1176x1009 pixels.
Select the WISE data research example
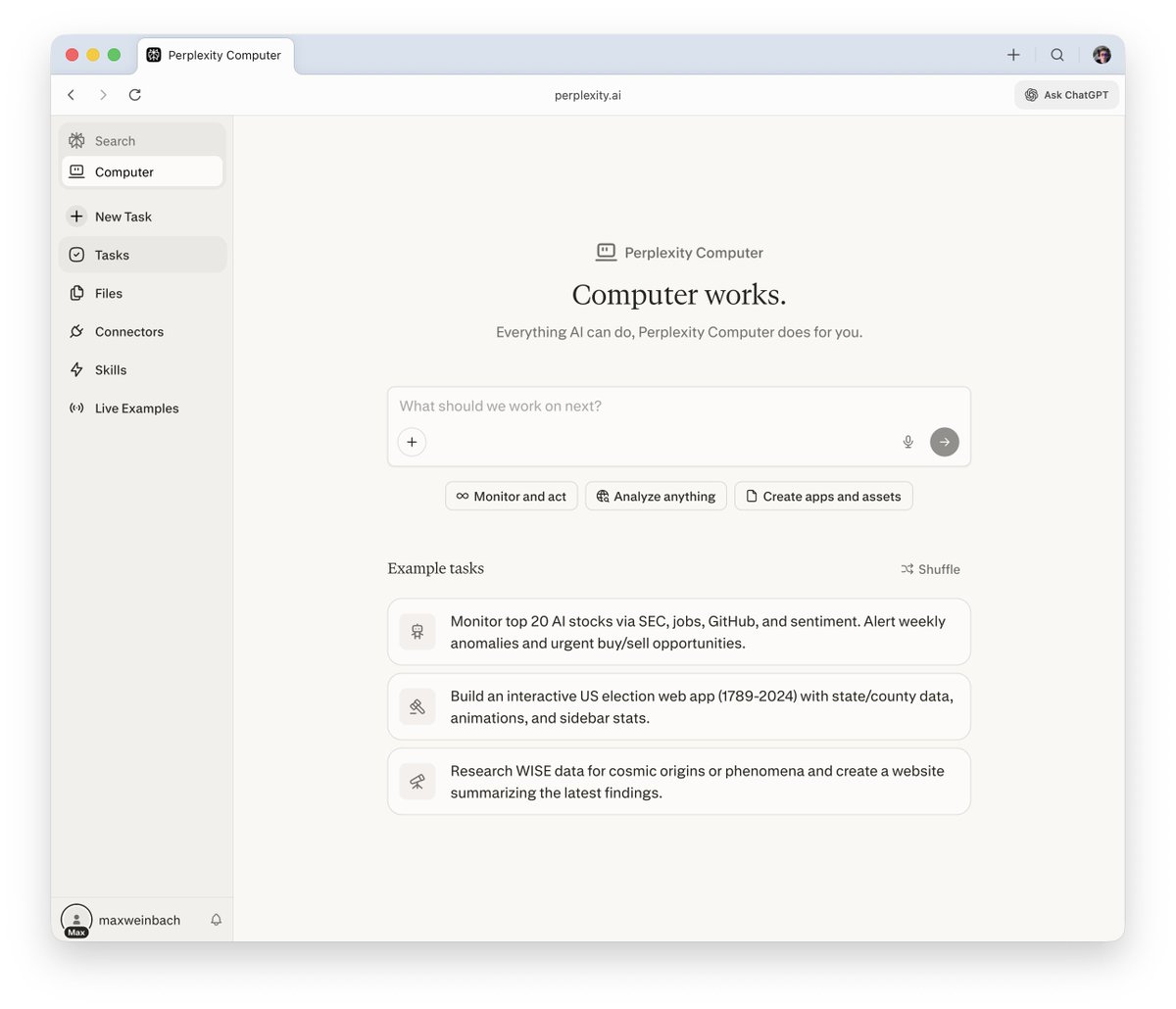(x=679, y=782)
